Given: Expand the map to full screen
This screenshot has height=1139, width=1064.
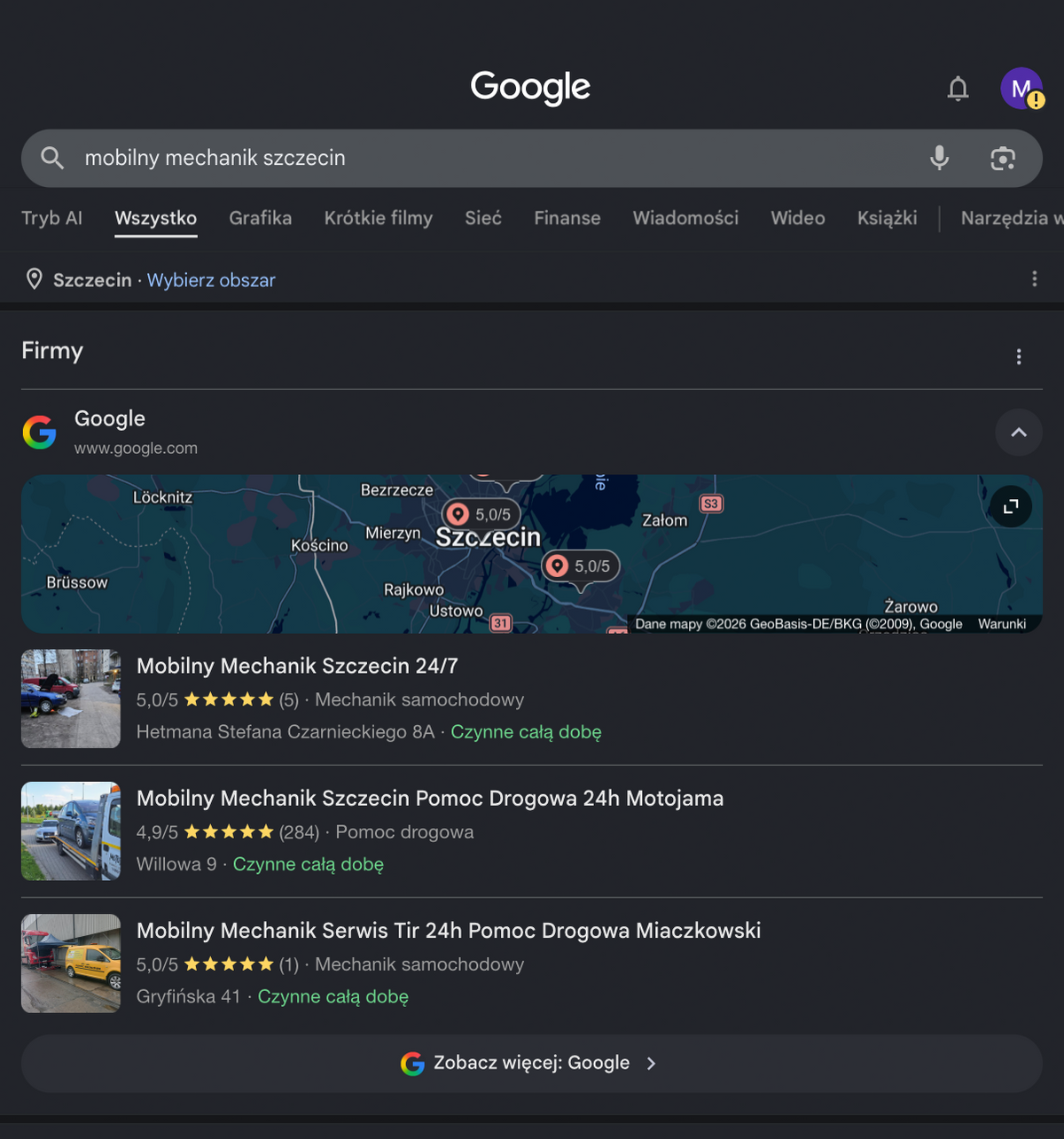Looking at the screenshot, I should (x=1011, y=507).
